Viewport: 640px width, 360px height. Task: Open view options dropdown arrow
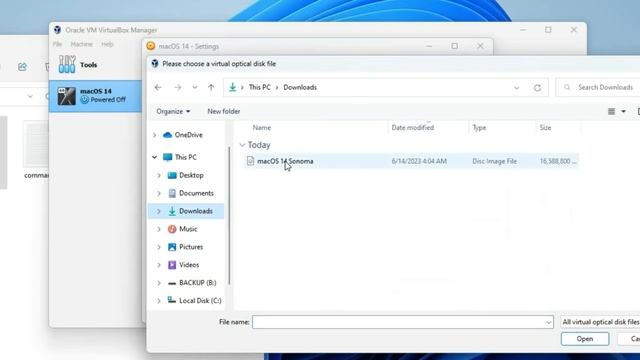point(623,111)
